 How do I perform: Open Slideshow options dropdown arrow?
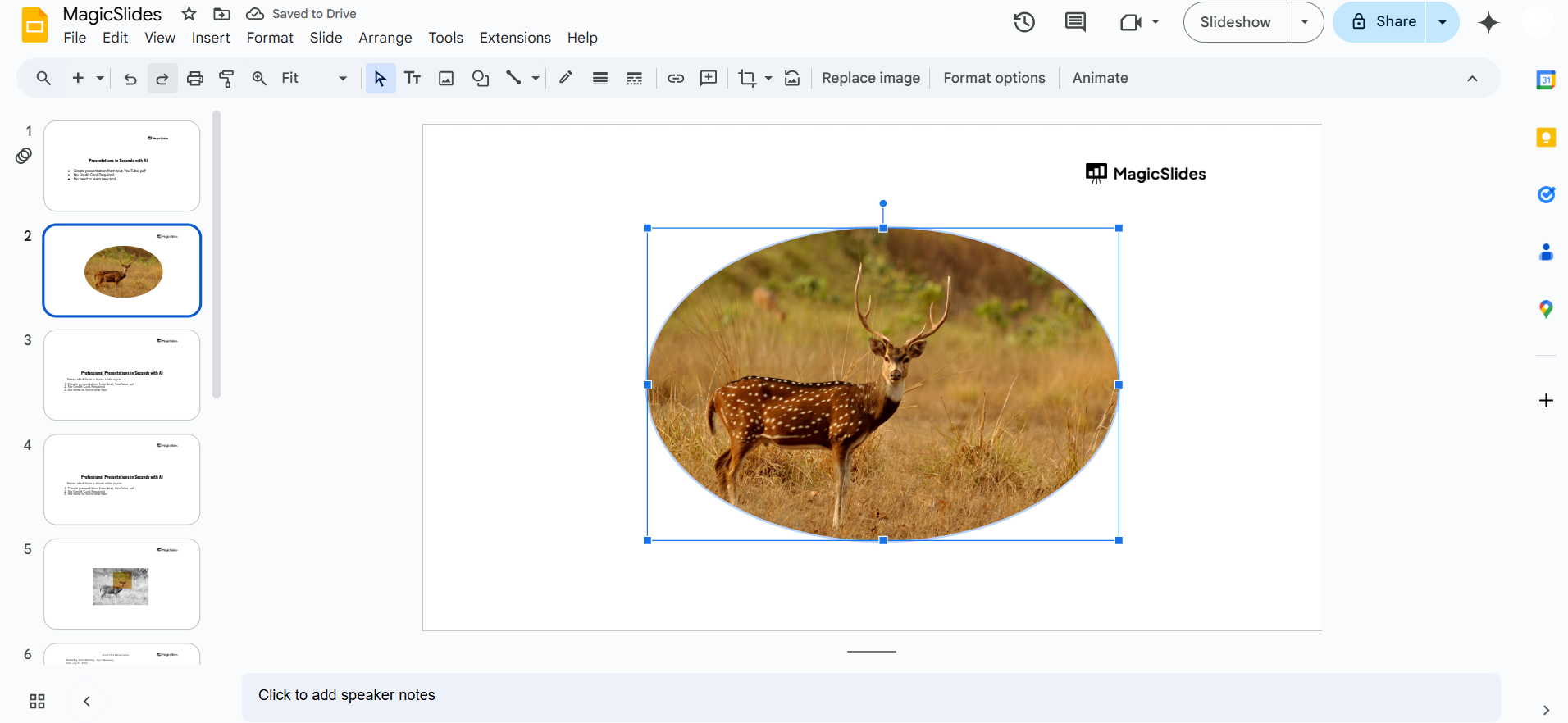(1305, 22)
